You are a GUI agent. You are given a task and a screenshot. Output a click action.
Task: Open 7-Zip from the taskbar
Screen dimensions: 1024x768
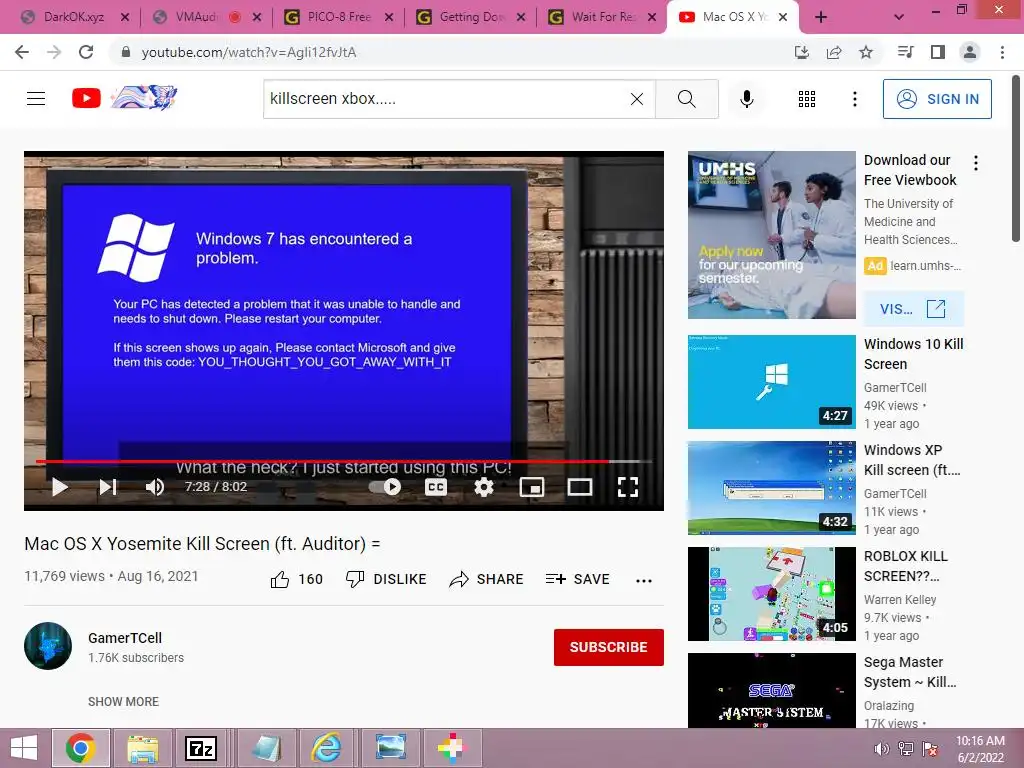pos(202,748)
